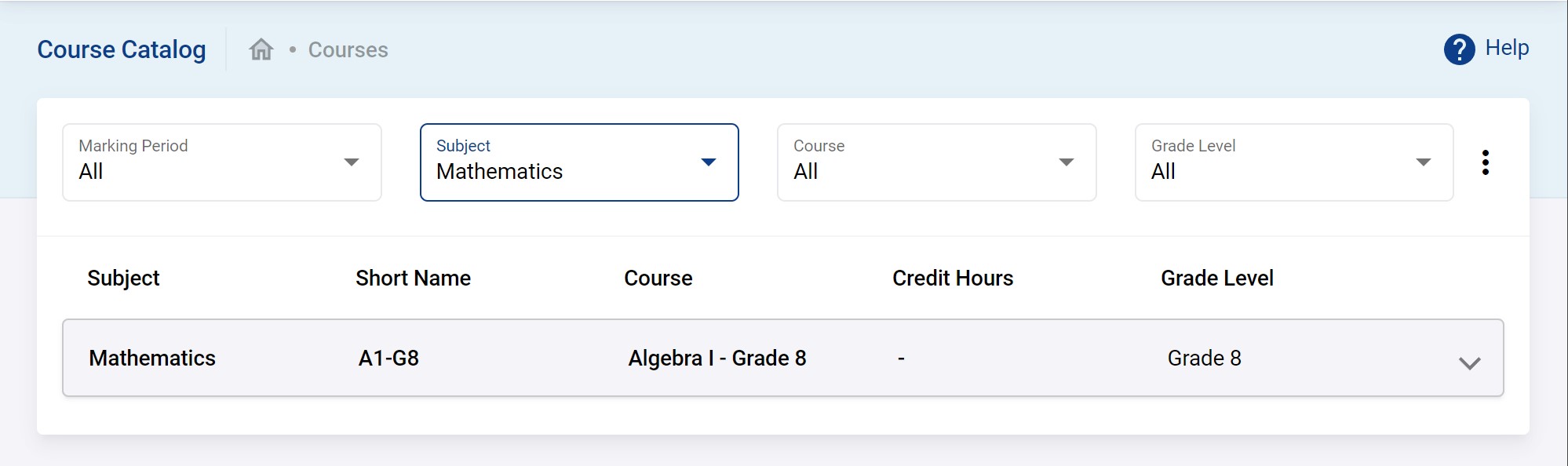Click the Marking Period dropdown arrow
Screen dimensions: 1568x466
tap(352, 162)
